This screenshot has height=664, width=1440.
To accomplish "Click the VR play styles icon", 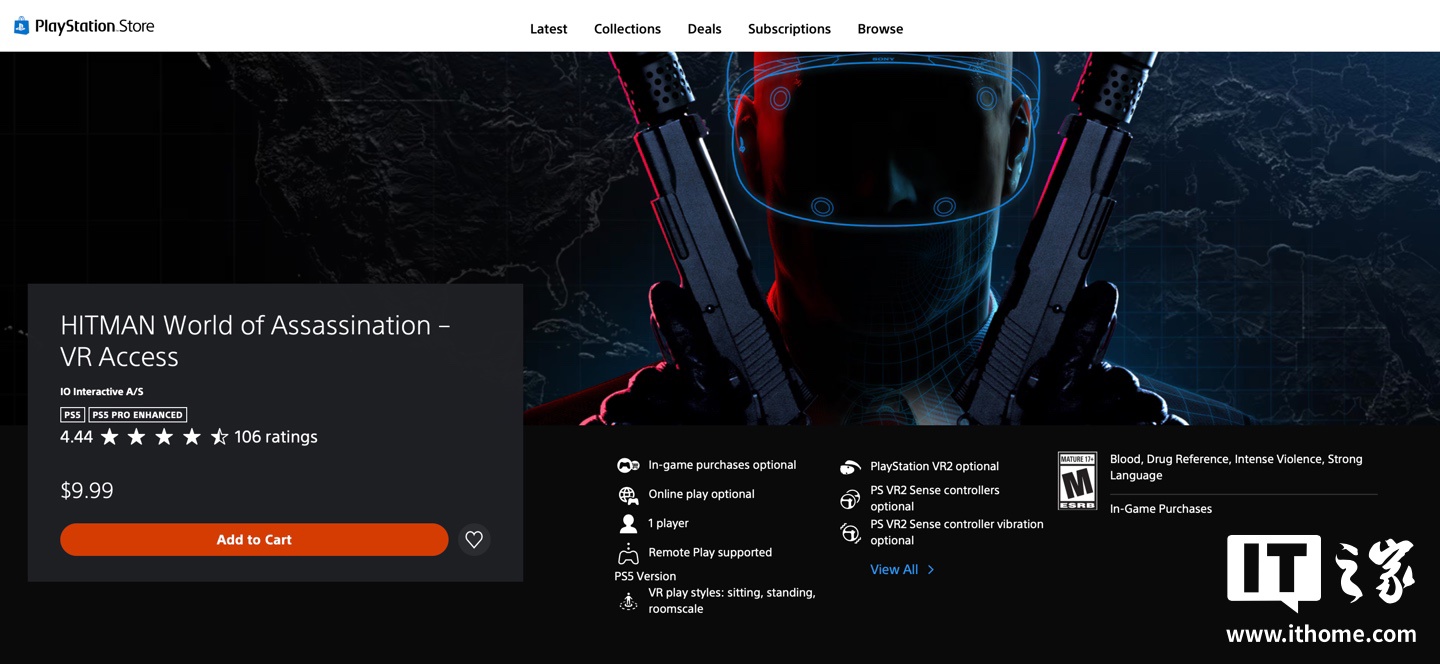I will click(628, 601).
